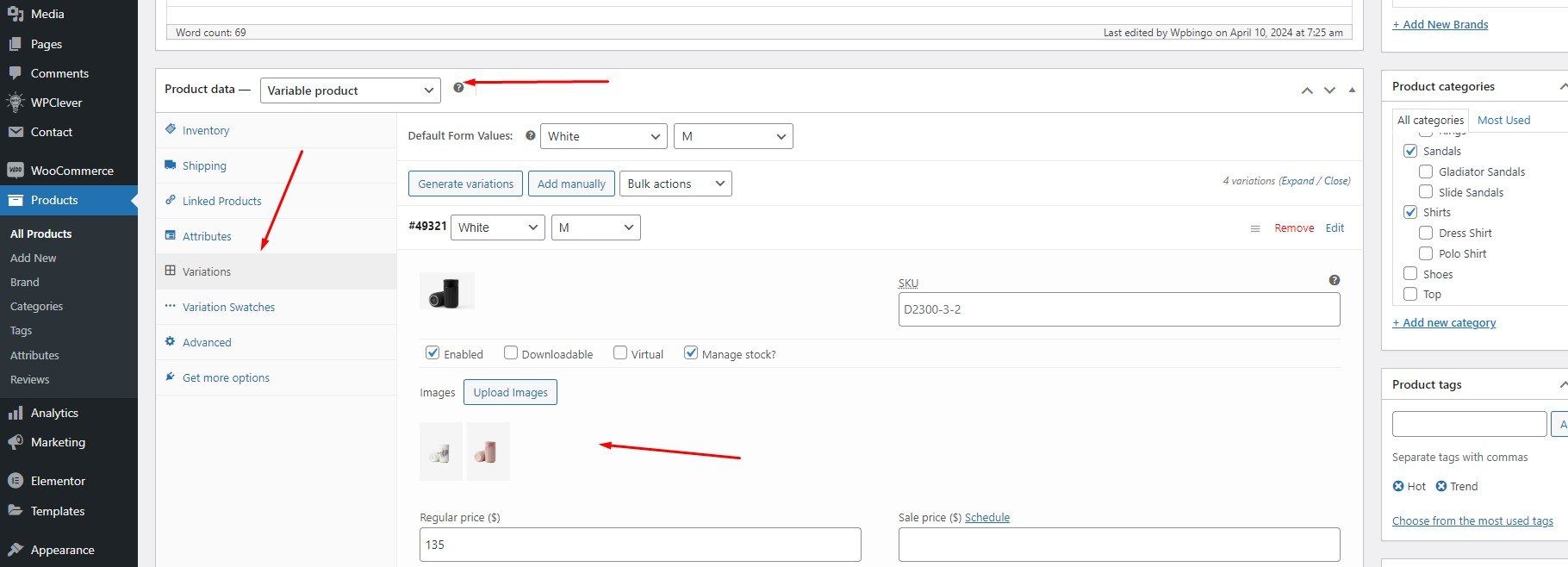Click the Pages sidebar icon

[16, 44]
